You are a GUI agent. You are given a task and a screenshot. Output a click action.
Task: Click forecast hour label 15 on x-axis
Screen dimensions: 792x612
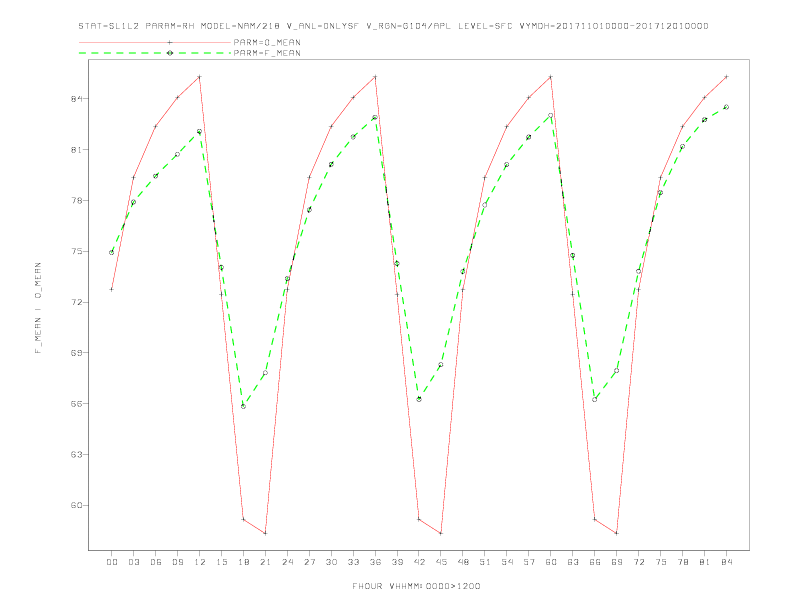[221, 562]
